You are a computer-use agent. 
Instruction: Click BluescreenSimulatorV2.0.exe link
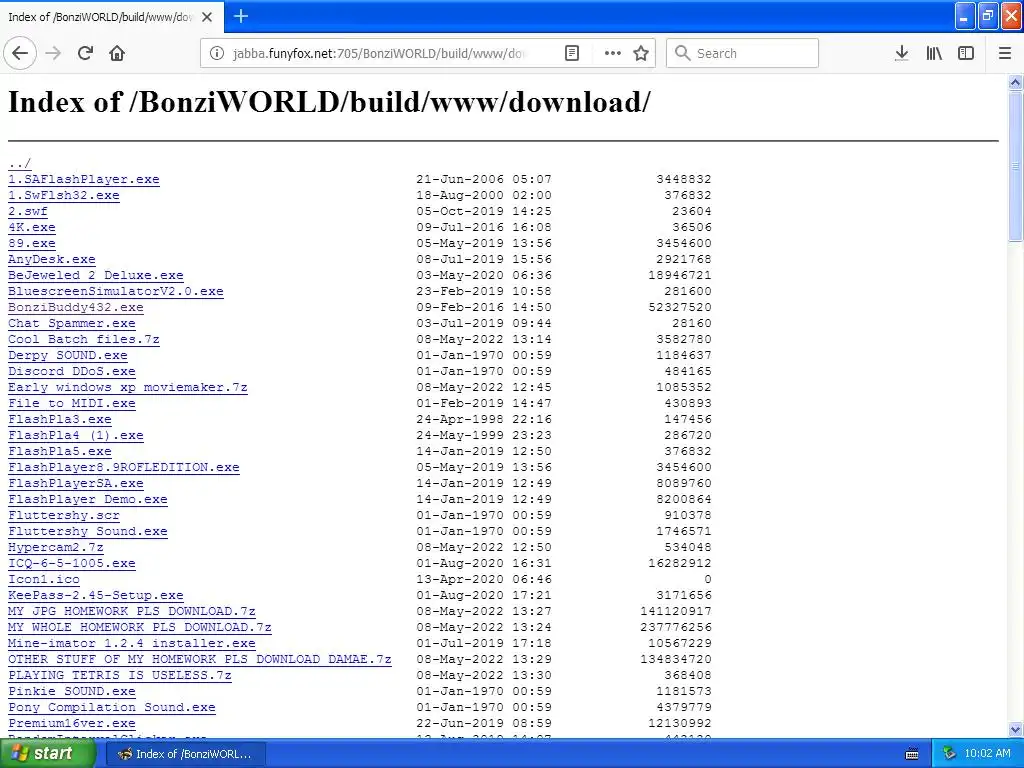click(x=116, y=291)
